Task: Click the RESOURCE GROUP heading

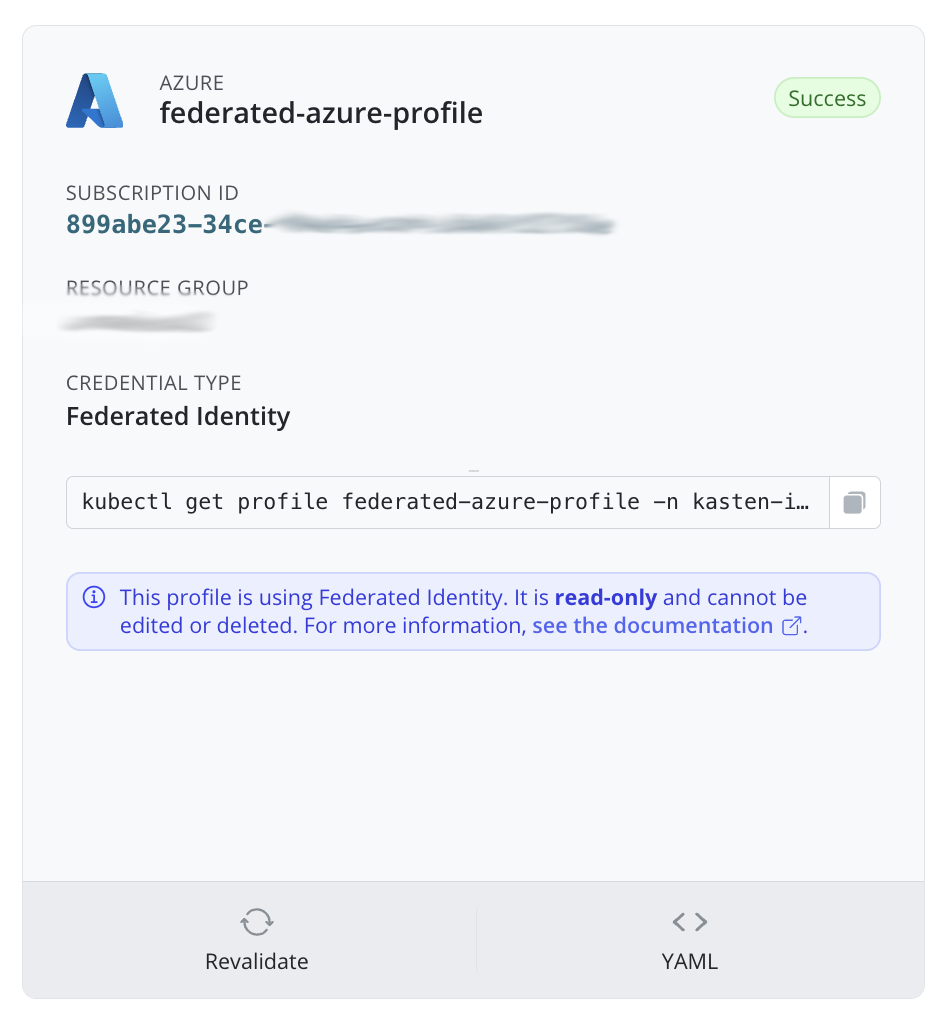Action: pos(157,288)
